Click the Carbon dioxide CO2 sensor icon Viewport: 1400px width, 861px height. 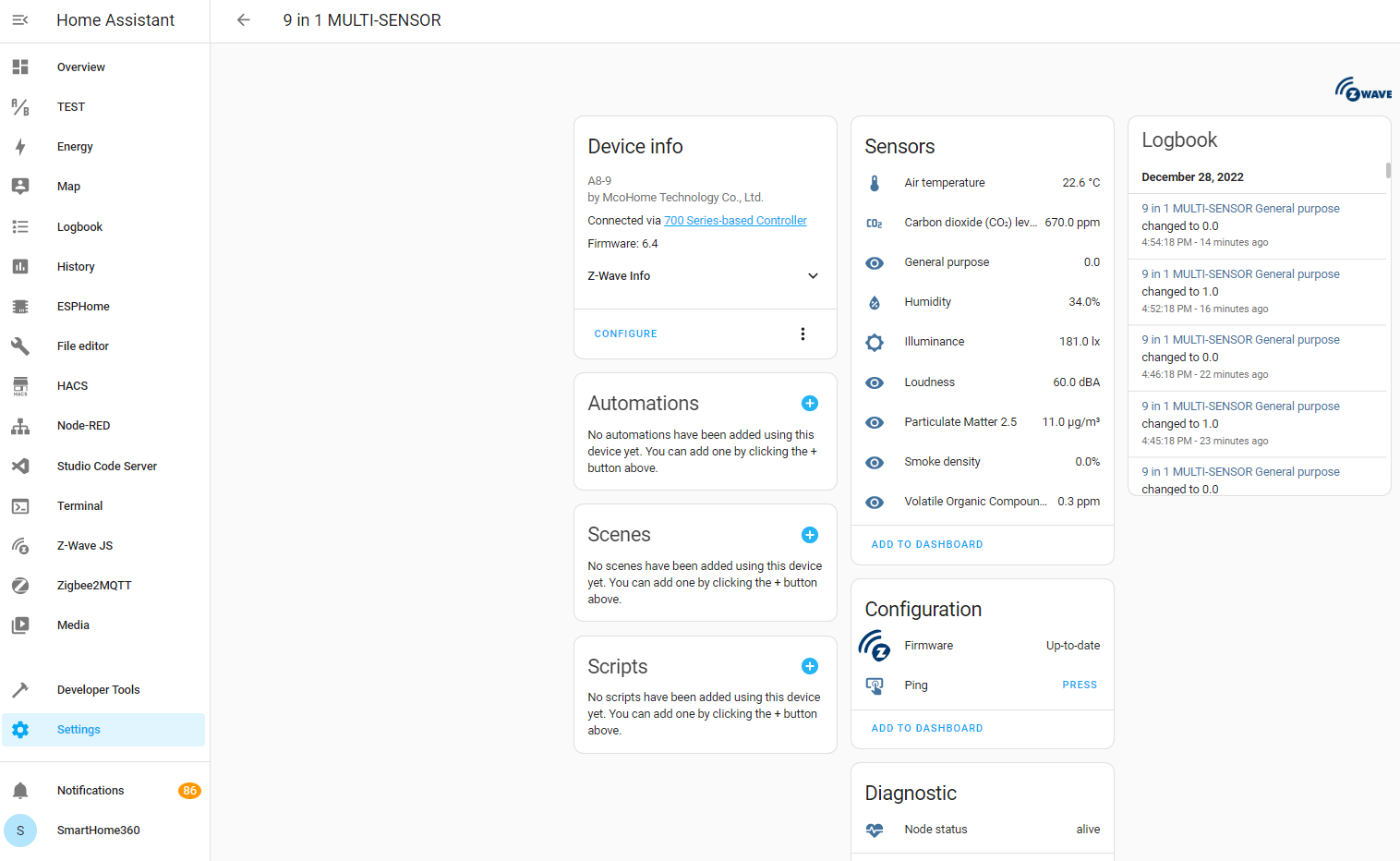coord(875,223)
